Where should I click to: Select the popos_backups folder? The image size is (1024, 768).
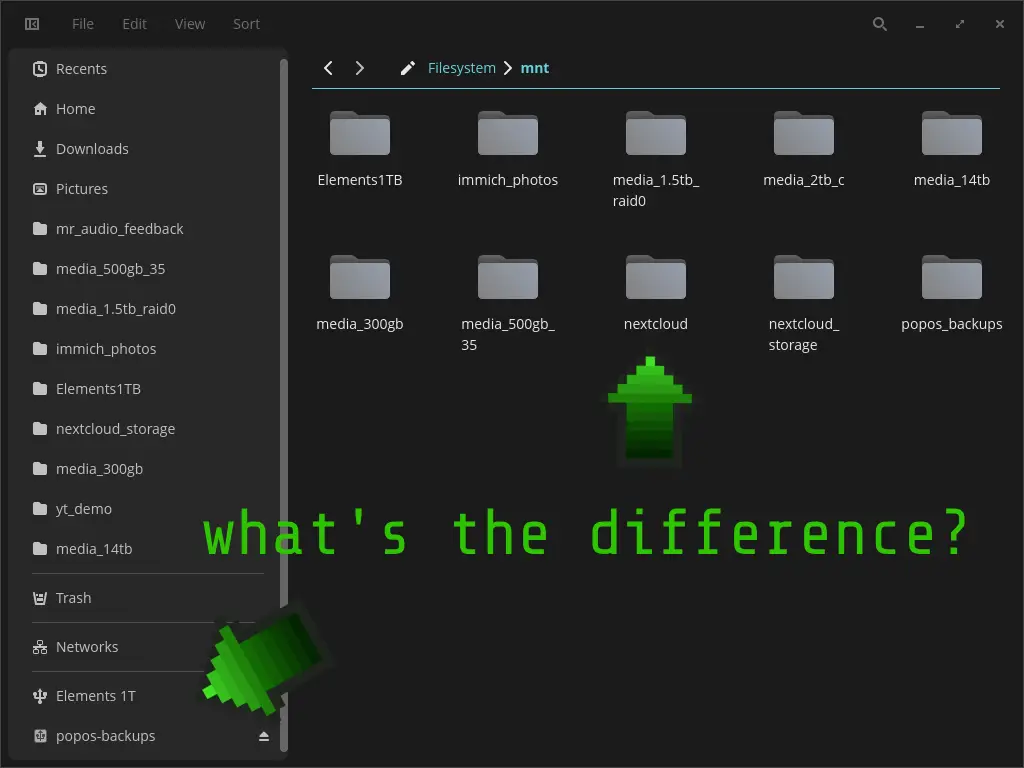952,294
